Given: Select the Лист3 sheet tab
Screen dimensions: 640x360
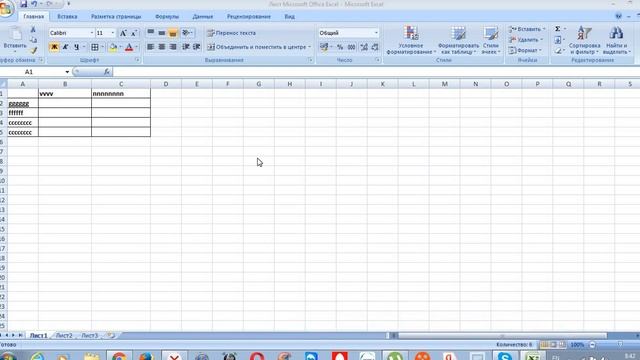Looking at the screenshot, I should coord(89,336).
